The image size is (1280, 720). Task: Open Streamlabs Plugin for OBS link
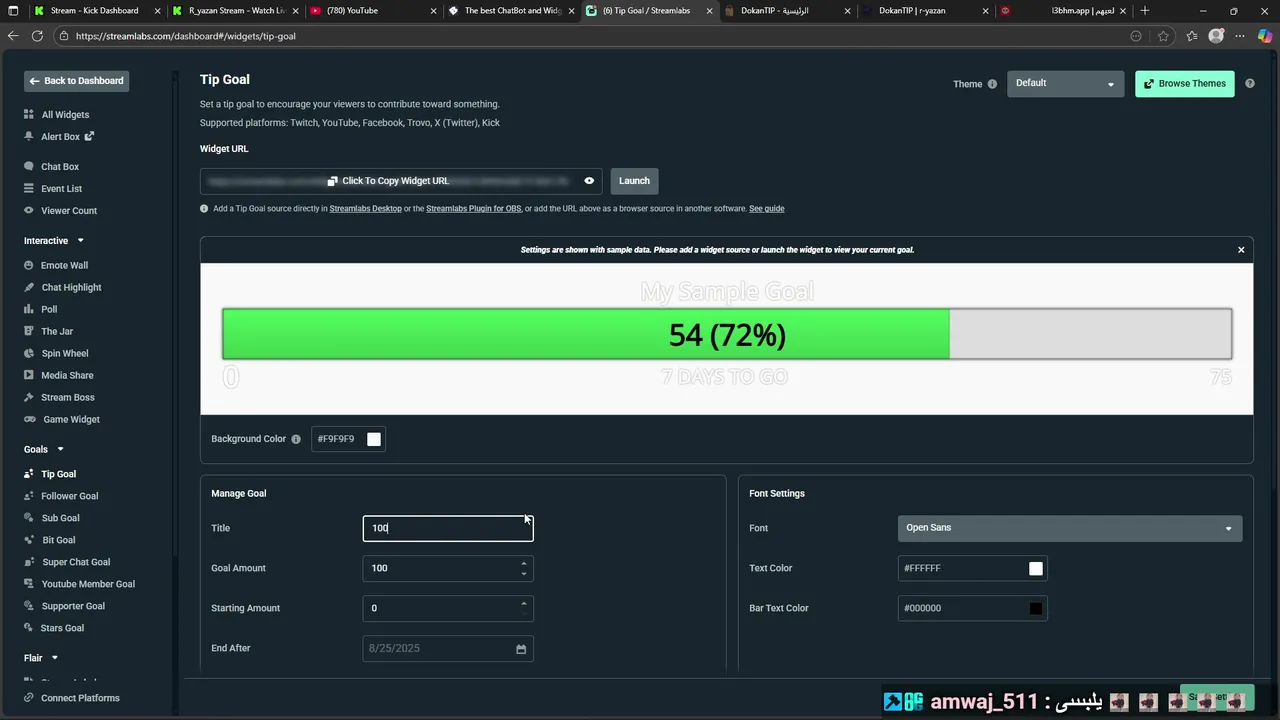click(x=473, y=209)
